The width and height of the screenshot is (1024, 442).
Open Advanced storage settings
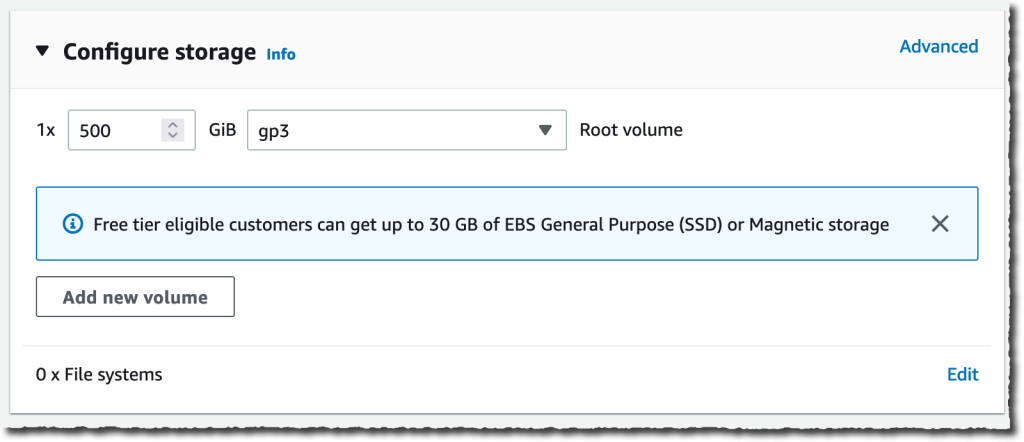pyautogui.click(x=938, y=46)
